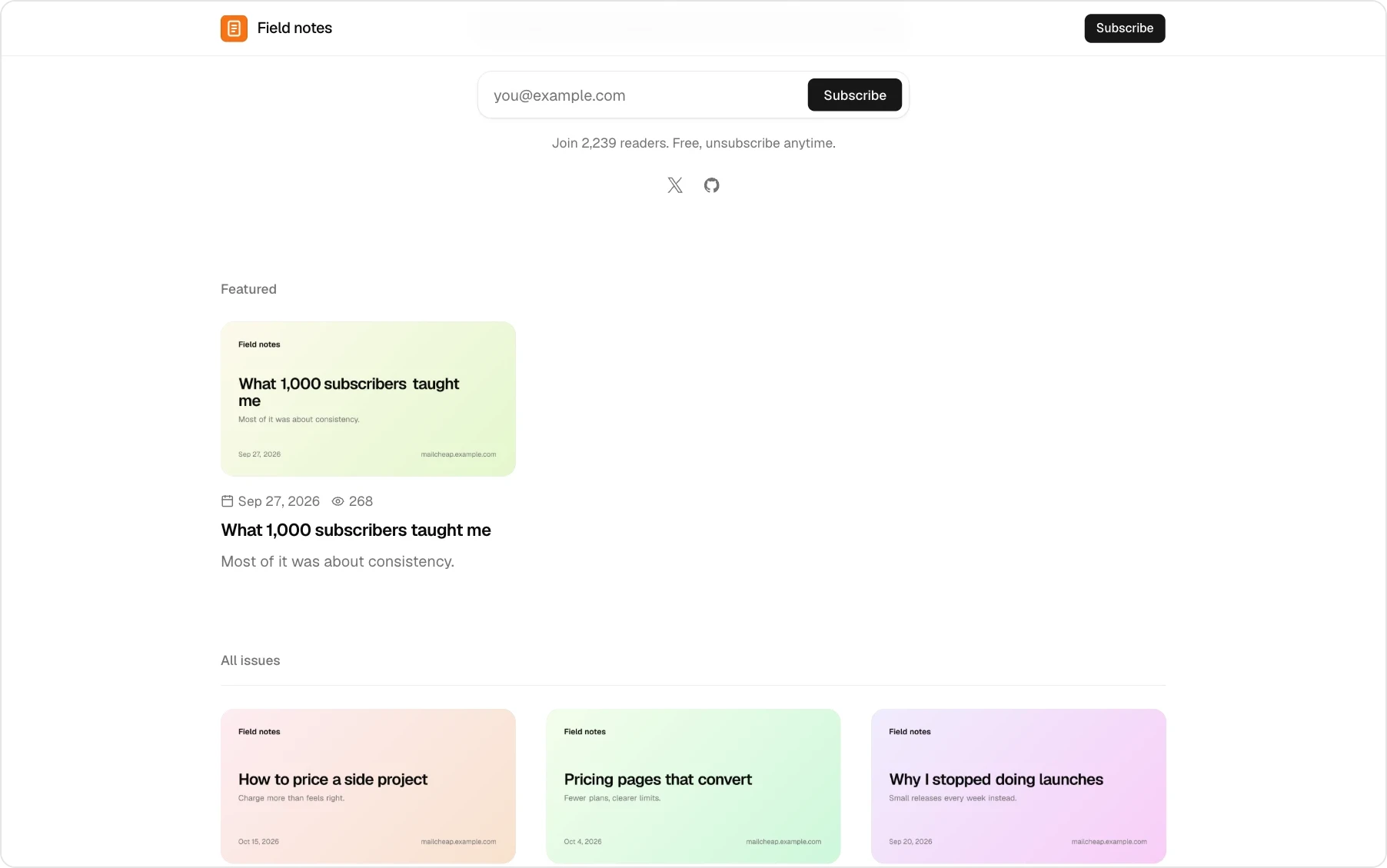Click the '268' view count
The image size is (1387, 868).
(x=361, y=501)
